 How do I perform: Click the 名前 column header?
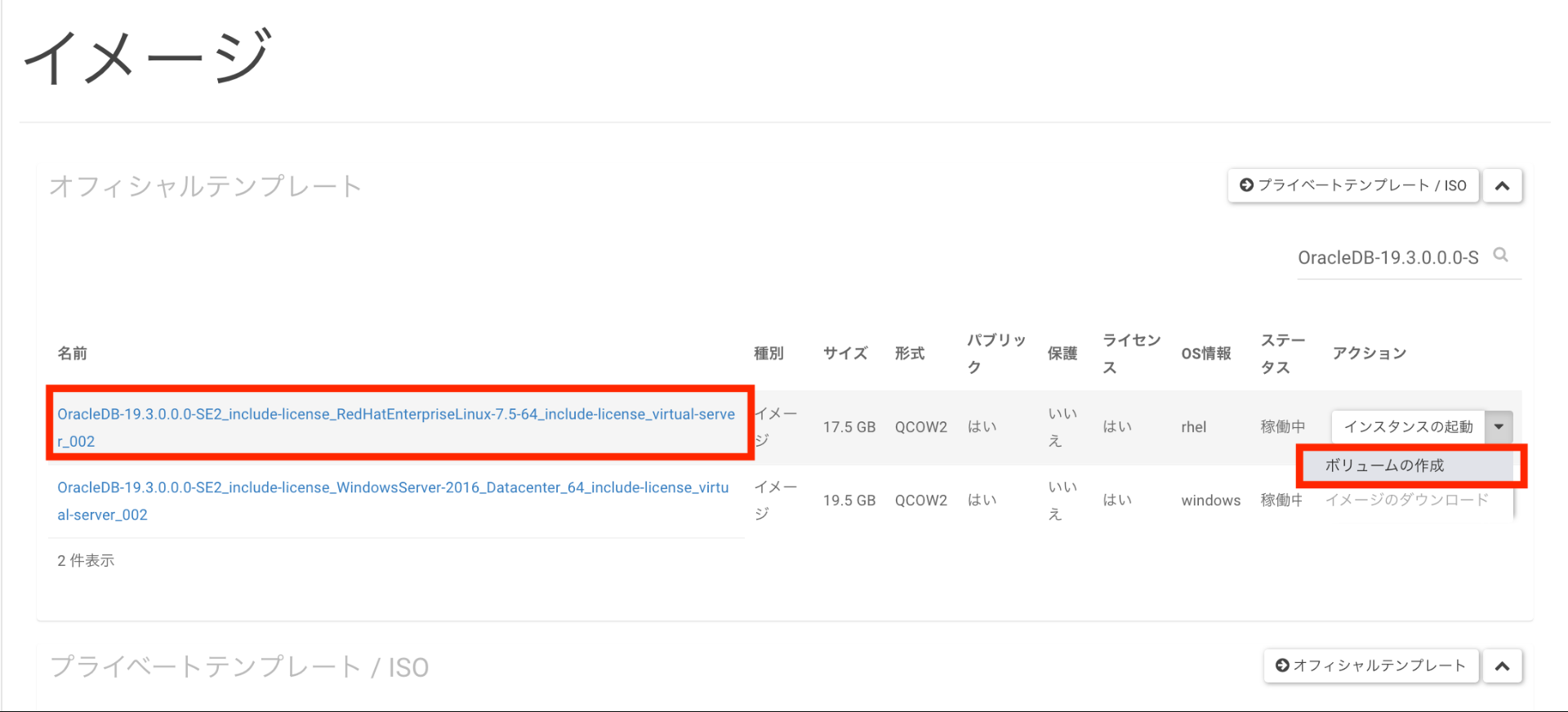[x=72, y=353]
